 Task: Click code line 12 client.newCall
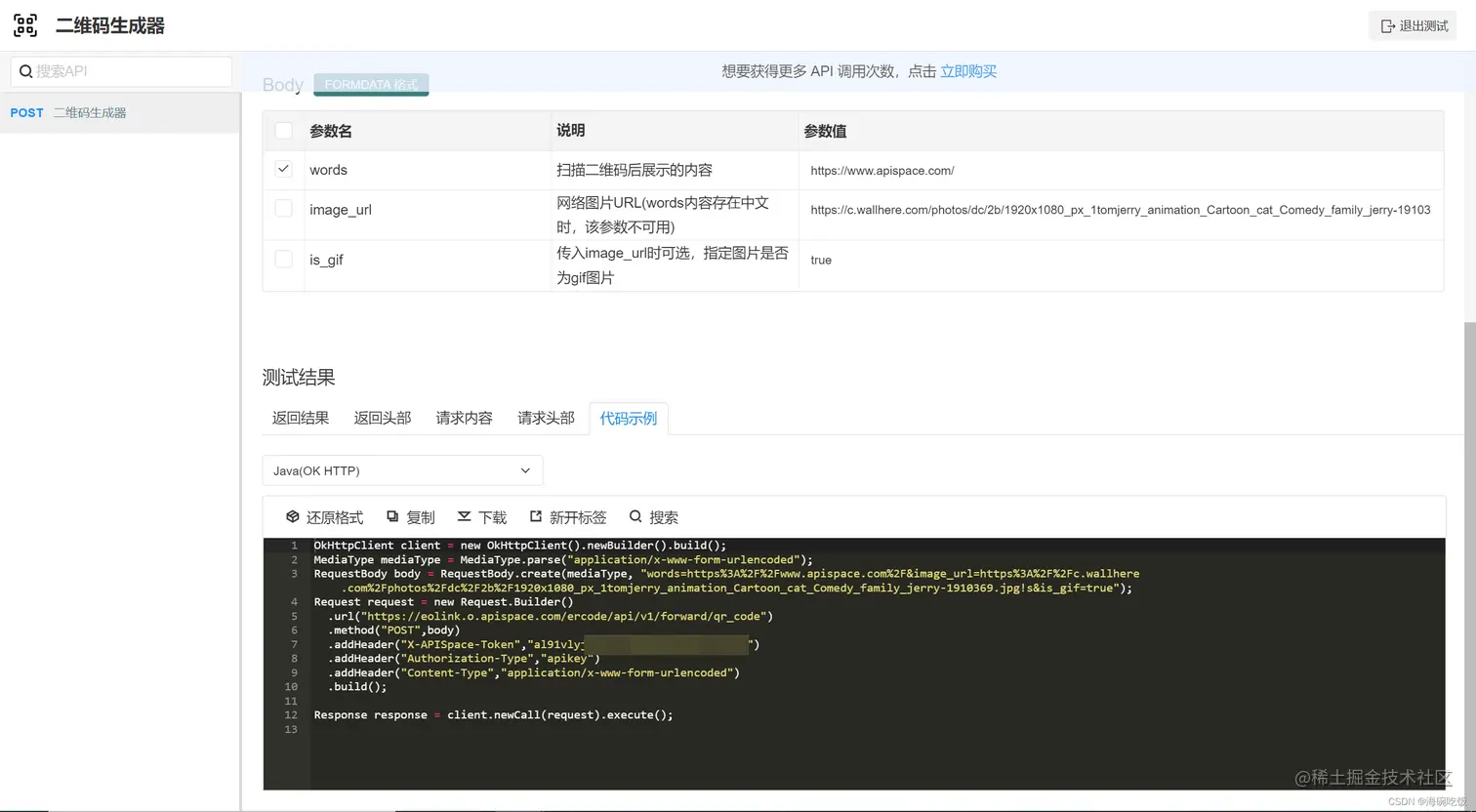(493, 714)
